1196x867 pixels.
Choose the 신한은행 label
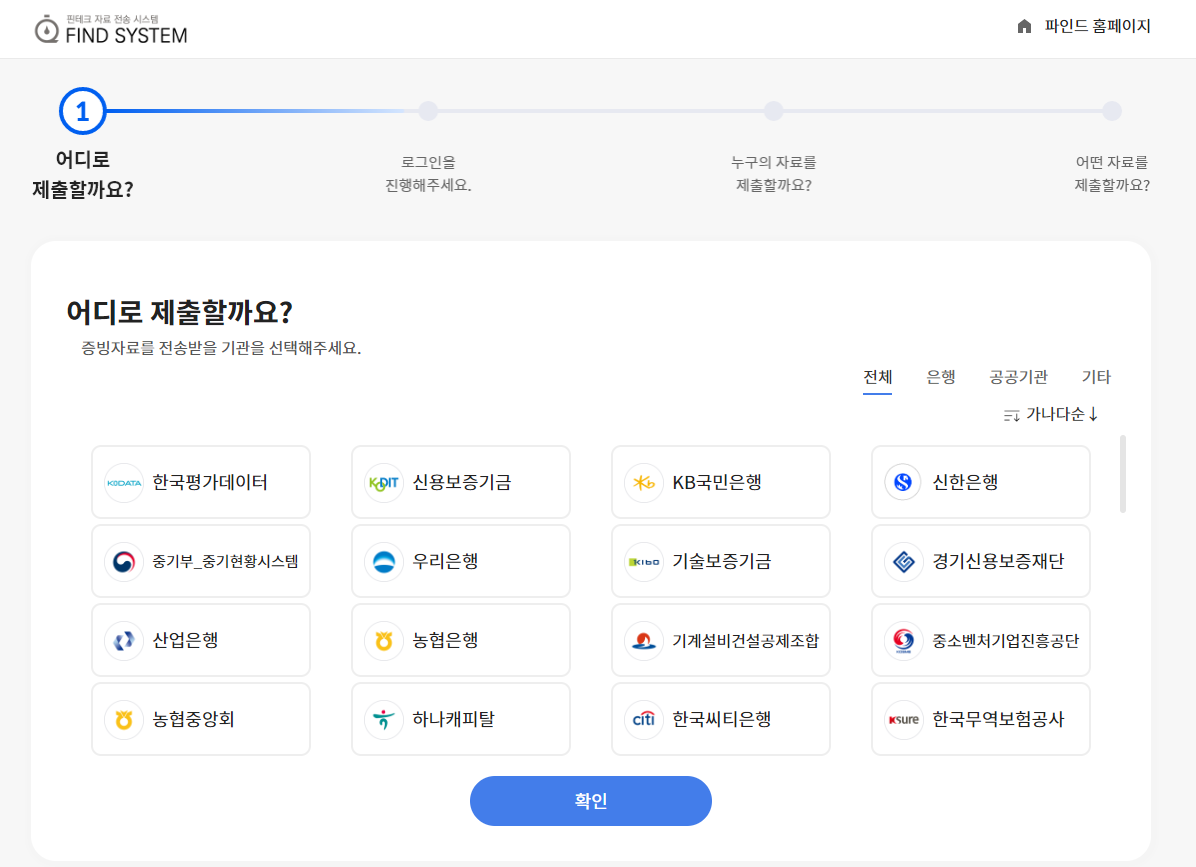click(965, 483)
